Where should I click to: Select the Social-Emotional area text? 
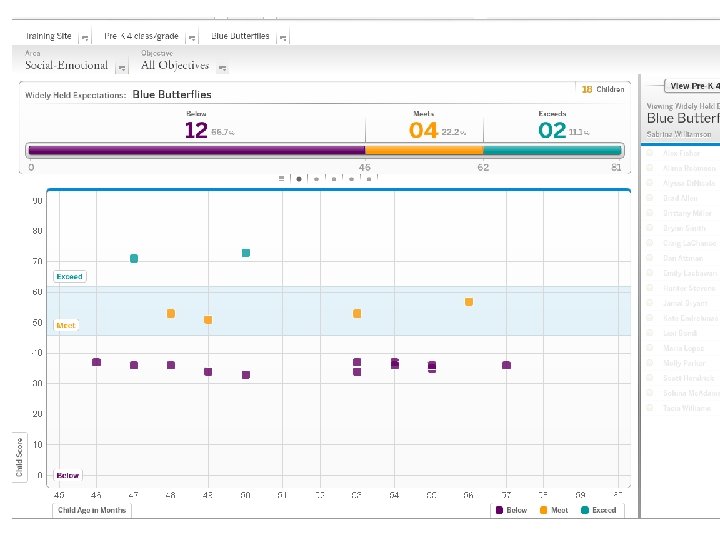coord(67,65)
